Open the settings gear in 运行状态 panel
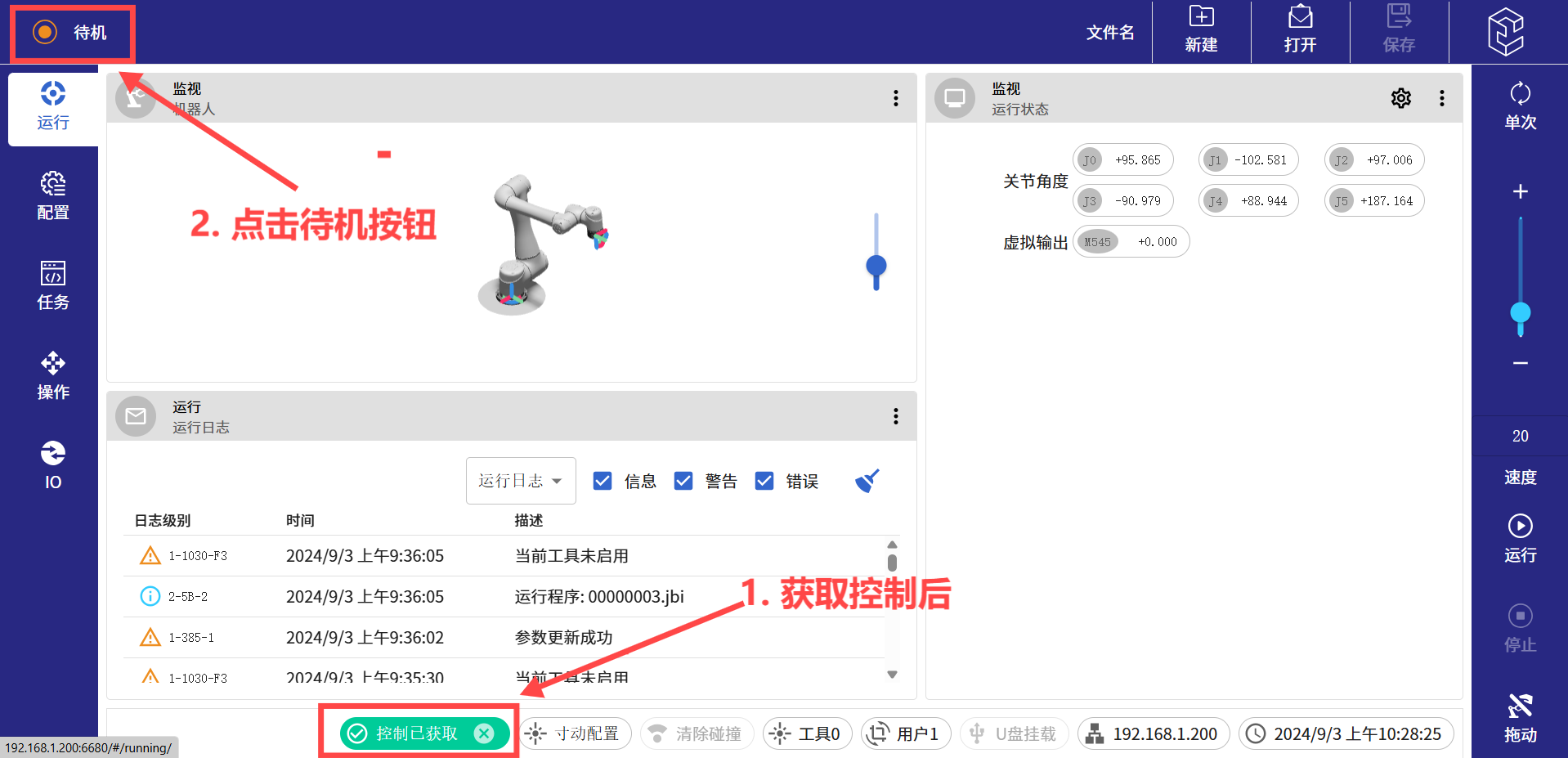This screenshot has width=1568, height=758. coord(1400,98)
